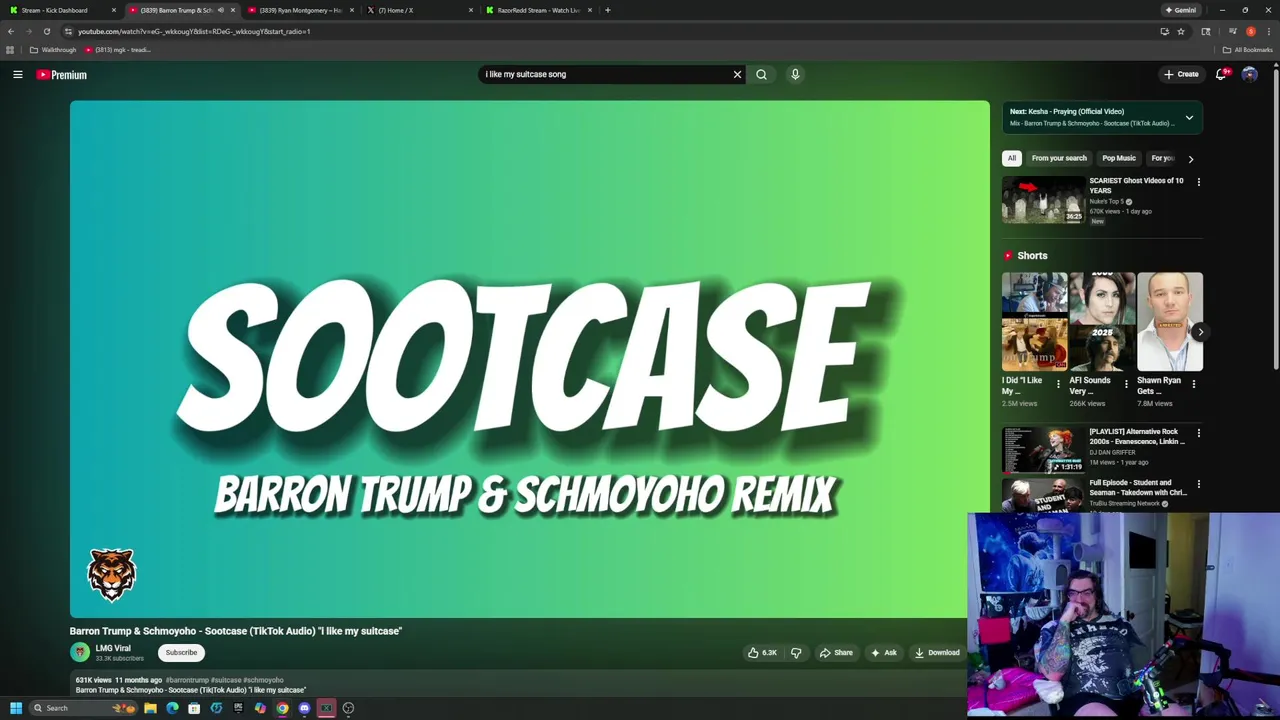Viewport: 1280px width, 720px height.
Task: Close the Home / X tab
Action: (471, 10)
